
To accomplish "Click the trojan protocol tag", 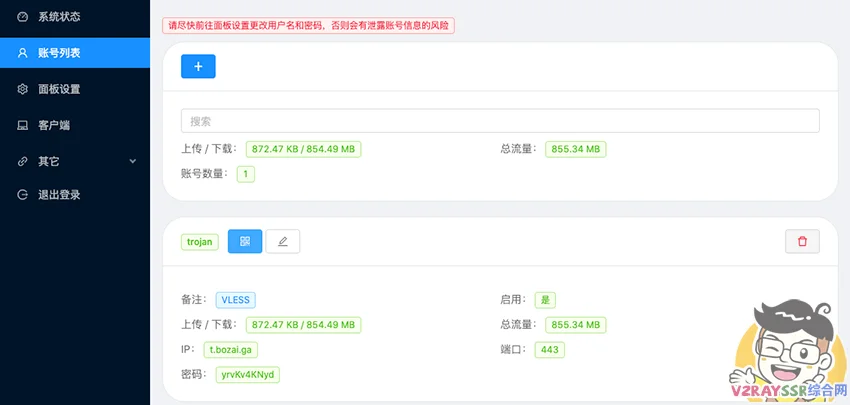I will [199, 242].
